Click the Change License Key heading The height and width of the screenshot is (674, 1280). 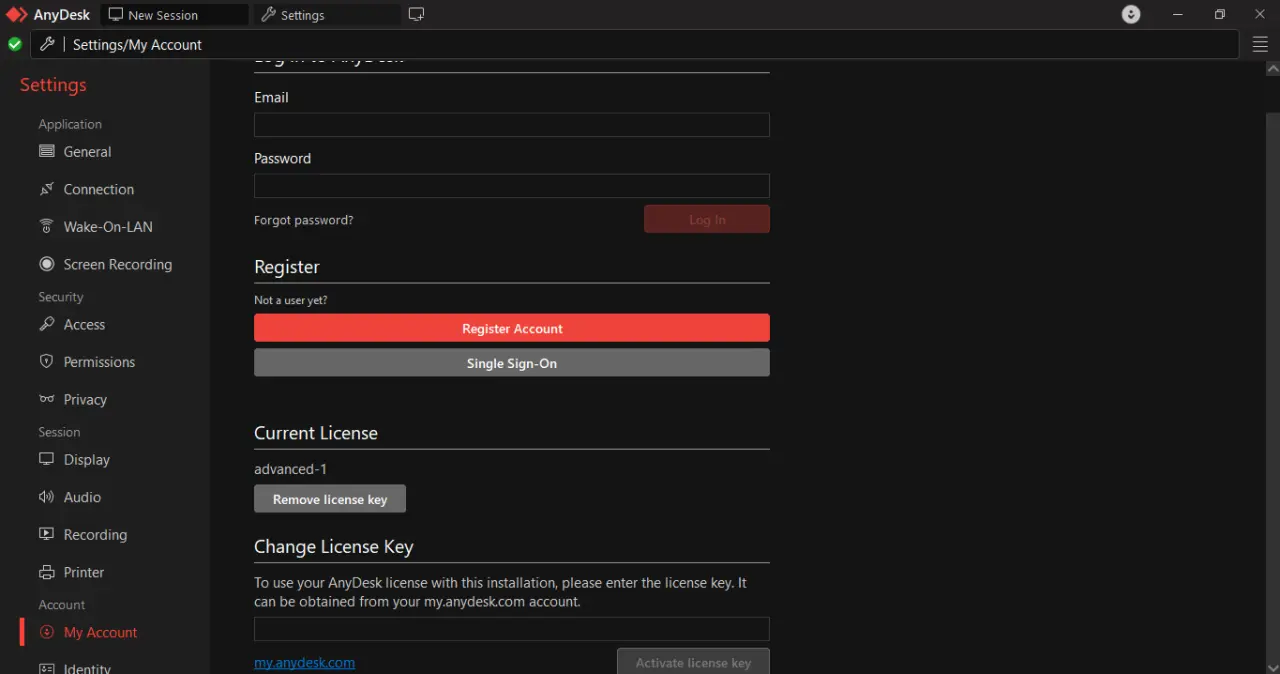(333, 547)
